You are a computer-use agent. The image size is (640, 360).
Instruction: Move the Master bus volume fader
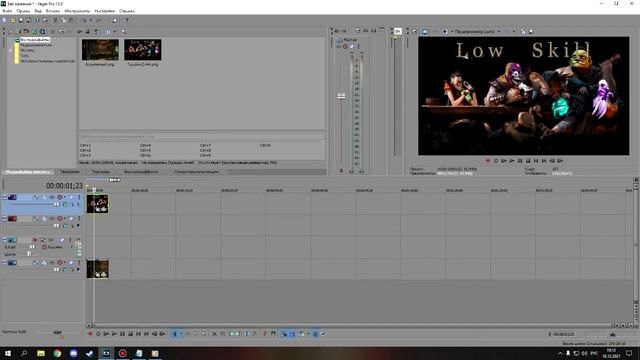(x=341, y=96)
